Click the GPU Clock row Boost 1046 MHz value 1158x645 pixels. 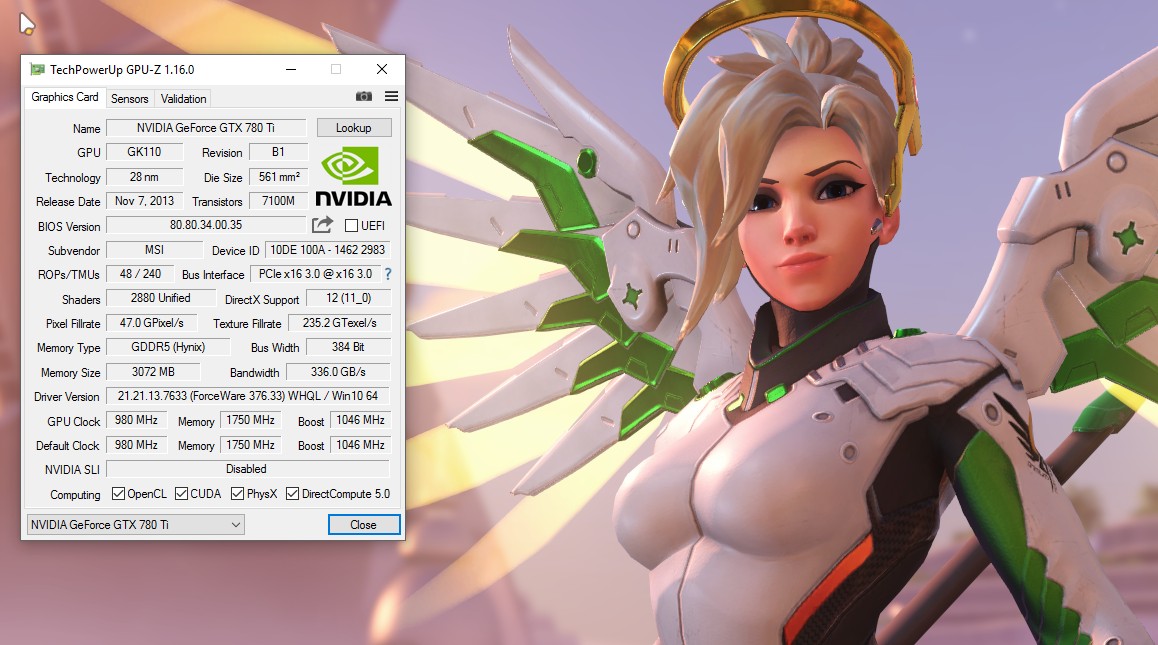pos(360,420)
